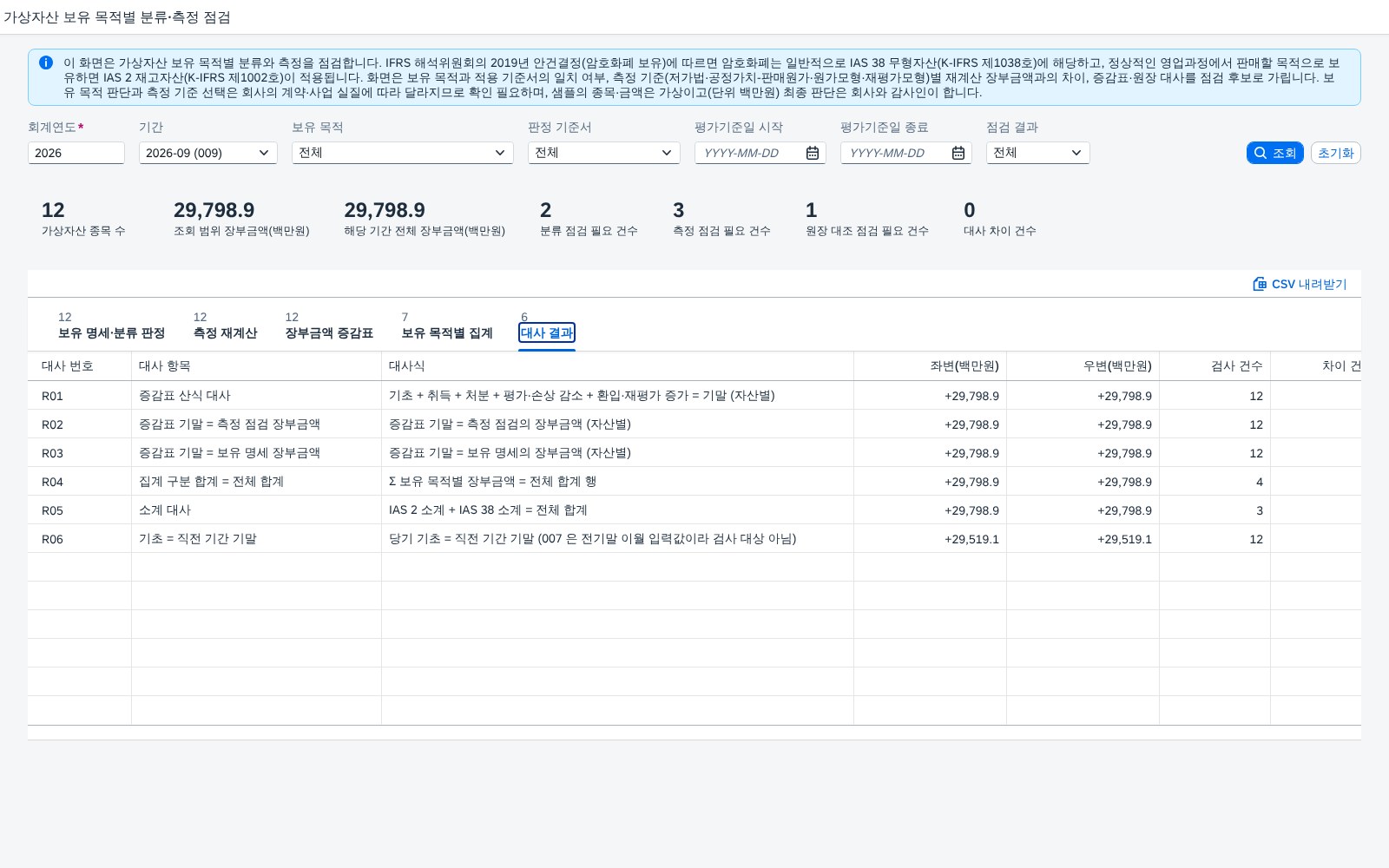Image resolution: width=1389 pixels, height=868 pixels.
Task: Click the 초기화 reset button
Action: pyautogui.click(x=1336, y=153)
